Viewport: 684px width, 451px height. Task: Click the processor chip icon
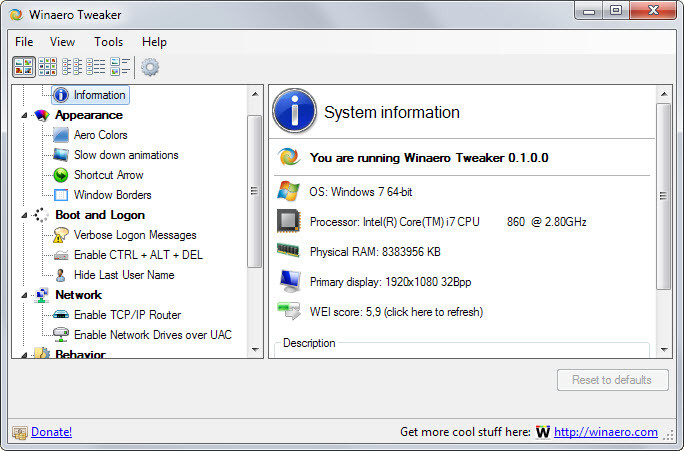click(289, 221)
